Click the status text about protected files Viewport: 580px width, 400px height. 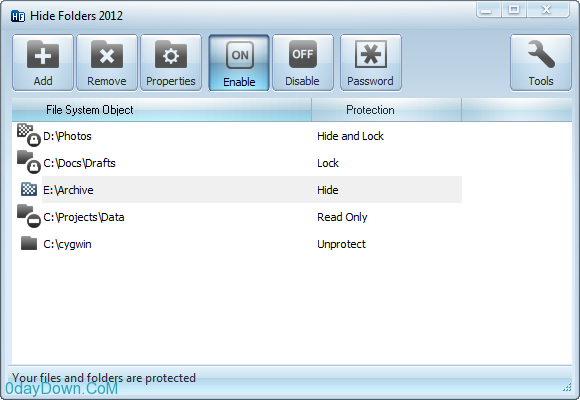104,378
